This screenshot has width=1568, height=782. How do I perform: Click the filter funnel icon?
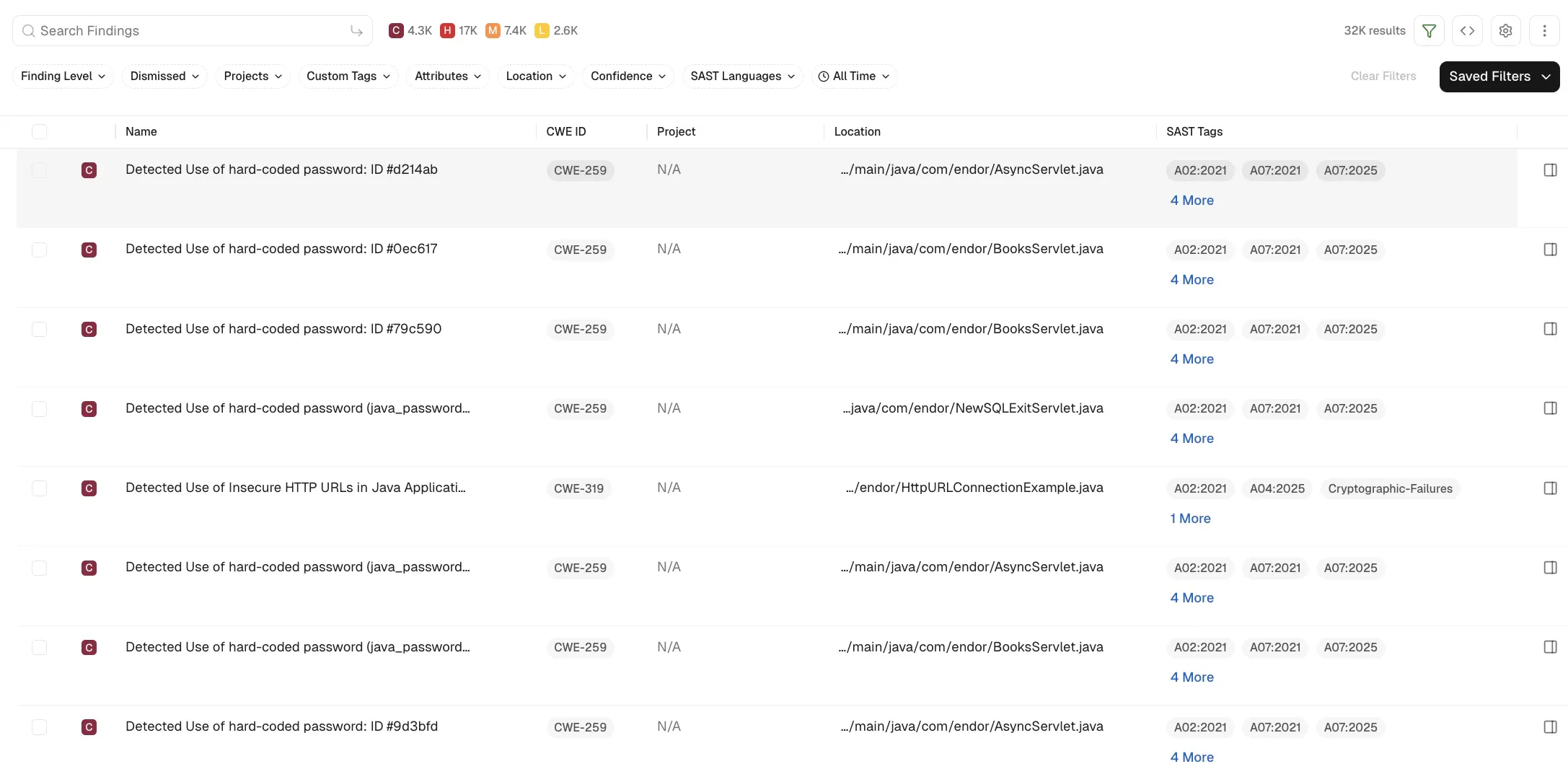[x=1429, y=31]
